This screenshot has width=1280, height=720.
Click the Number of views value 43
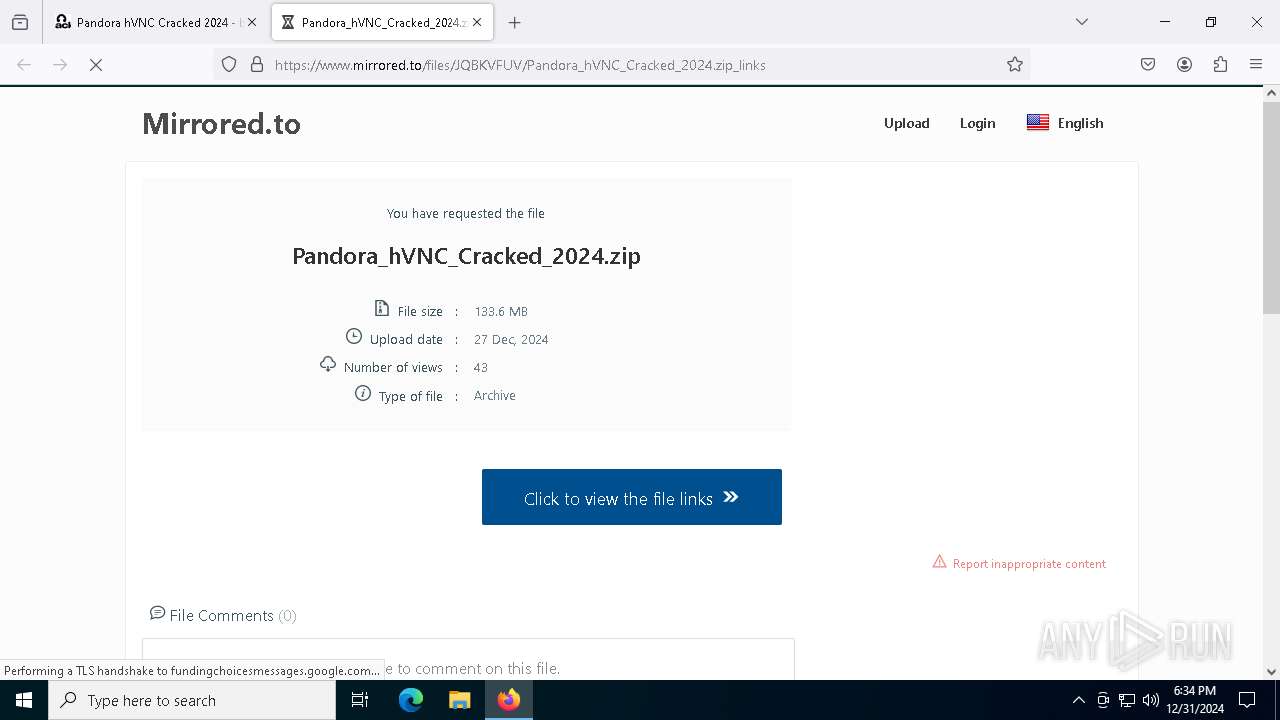481,368
